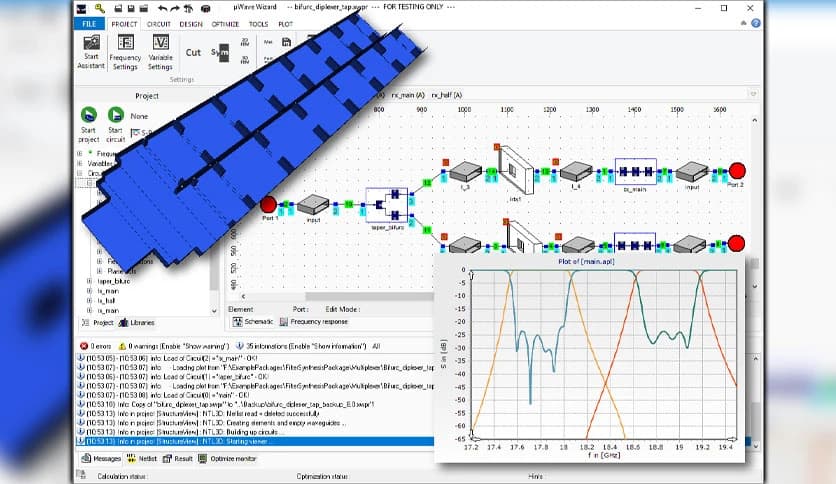Switch to the CIRCUIT ribbon tab
The image size is (836, 484).
pos(158,24)
